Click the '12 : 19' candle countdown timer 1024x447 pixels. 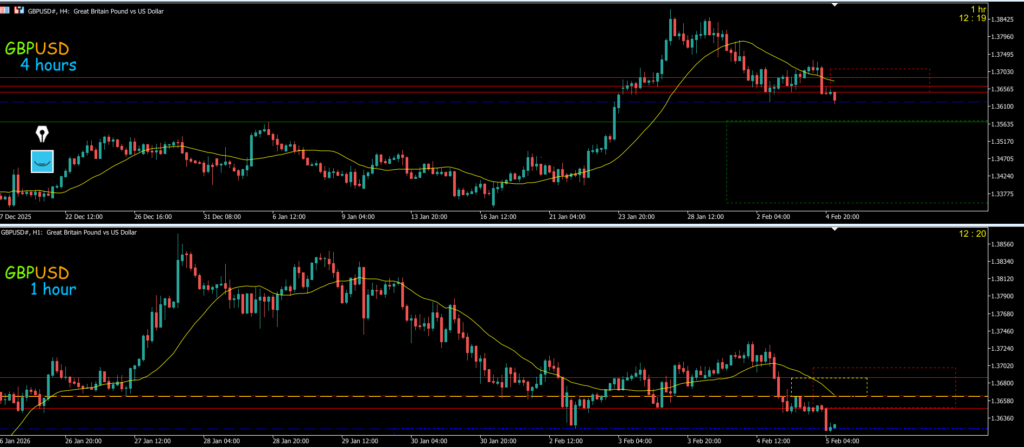coord(1000,18)
